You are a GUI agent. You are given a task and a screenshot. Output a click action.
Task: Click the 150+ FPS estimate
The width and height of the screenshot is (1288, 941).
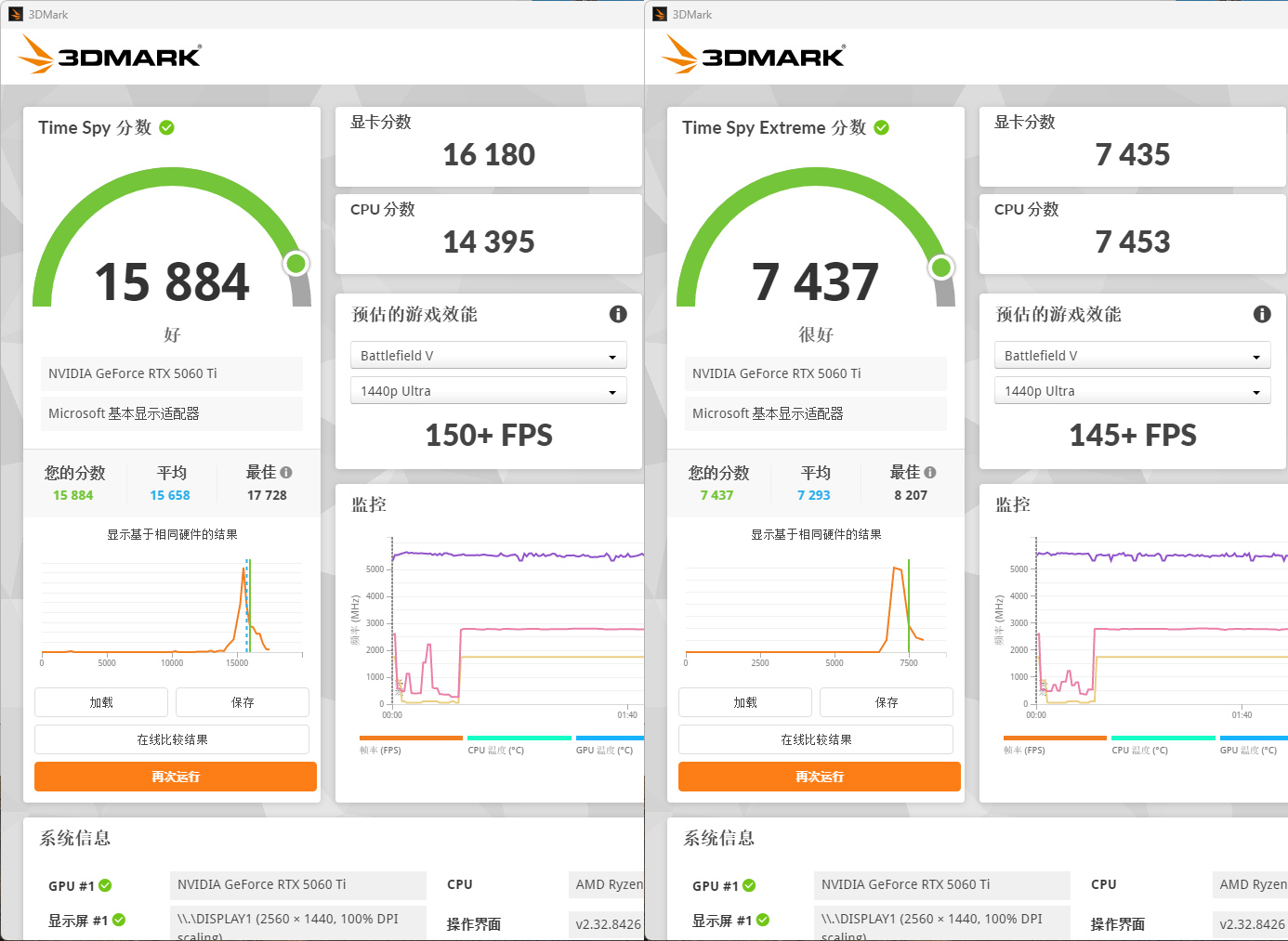tap(489, 435)
